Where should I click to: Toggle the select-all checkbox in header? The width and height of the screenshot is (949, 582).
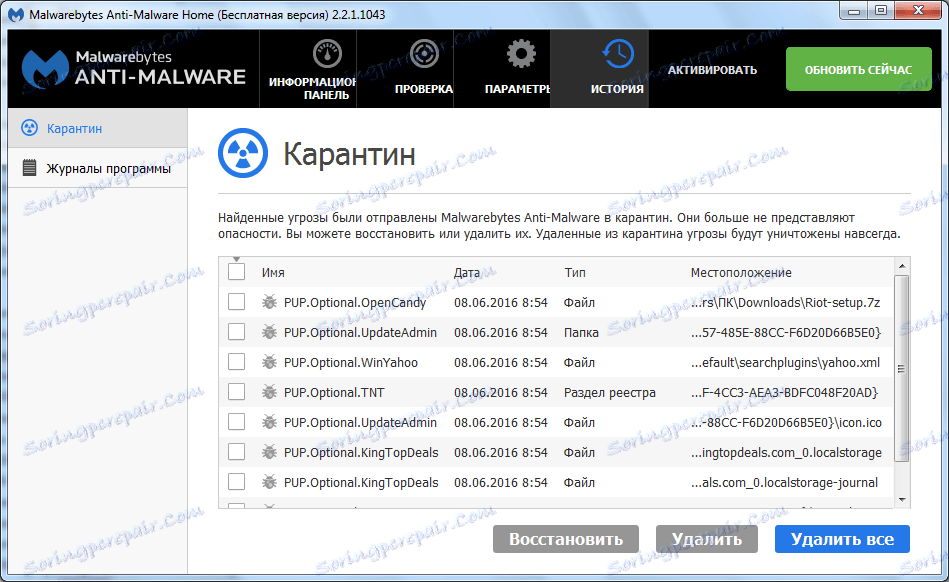[237, 272]
